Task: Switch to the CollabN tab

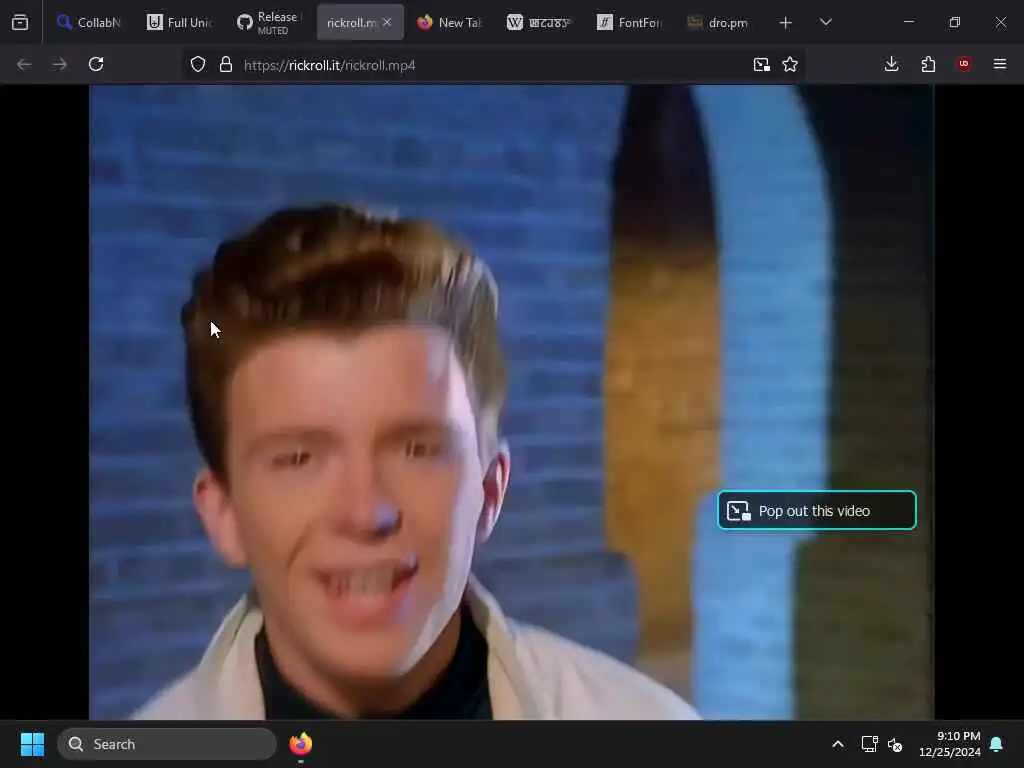Action: click(x=89, y=23)
